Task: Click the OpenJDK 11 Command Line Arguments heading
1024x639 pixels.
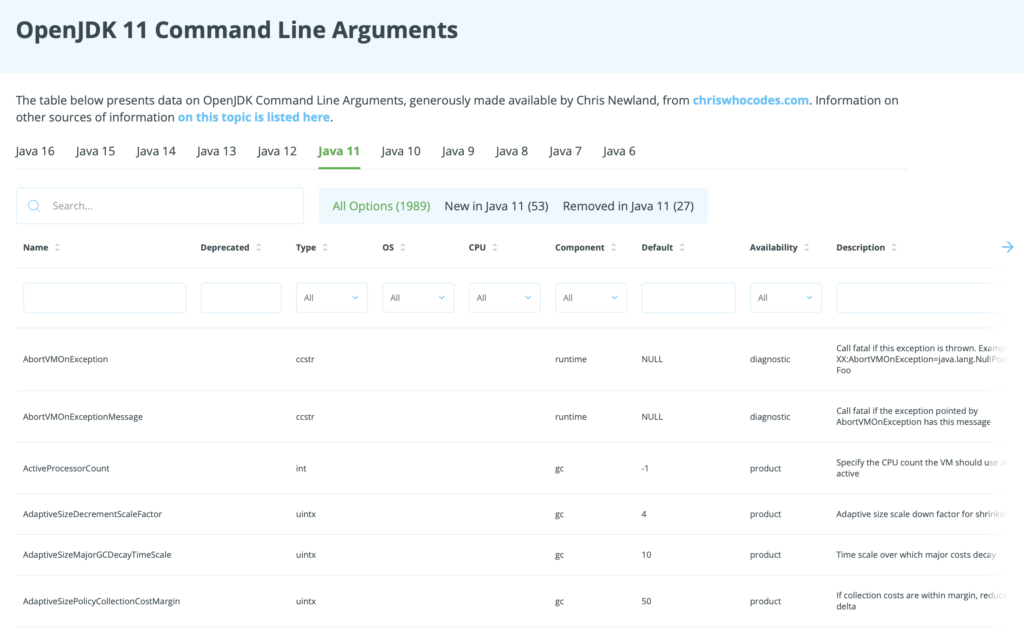Action: (237, 30)
